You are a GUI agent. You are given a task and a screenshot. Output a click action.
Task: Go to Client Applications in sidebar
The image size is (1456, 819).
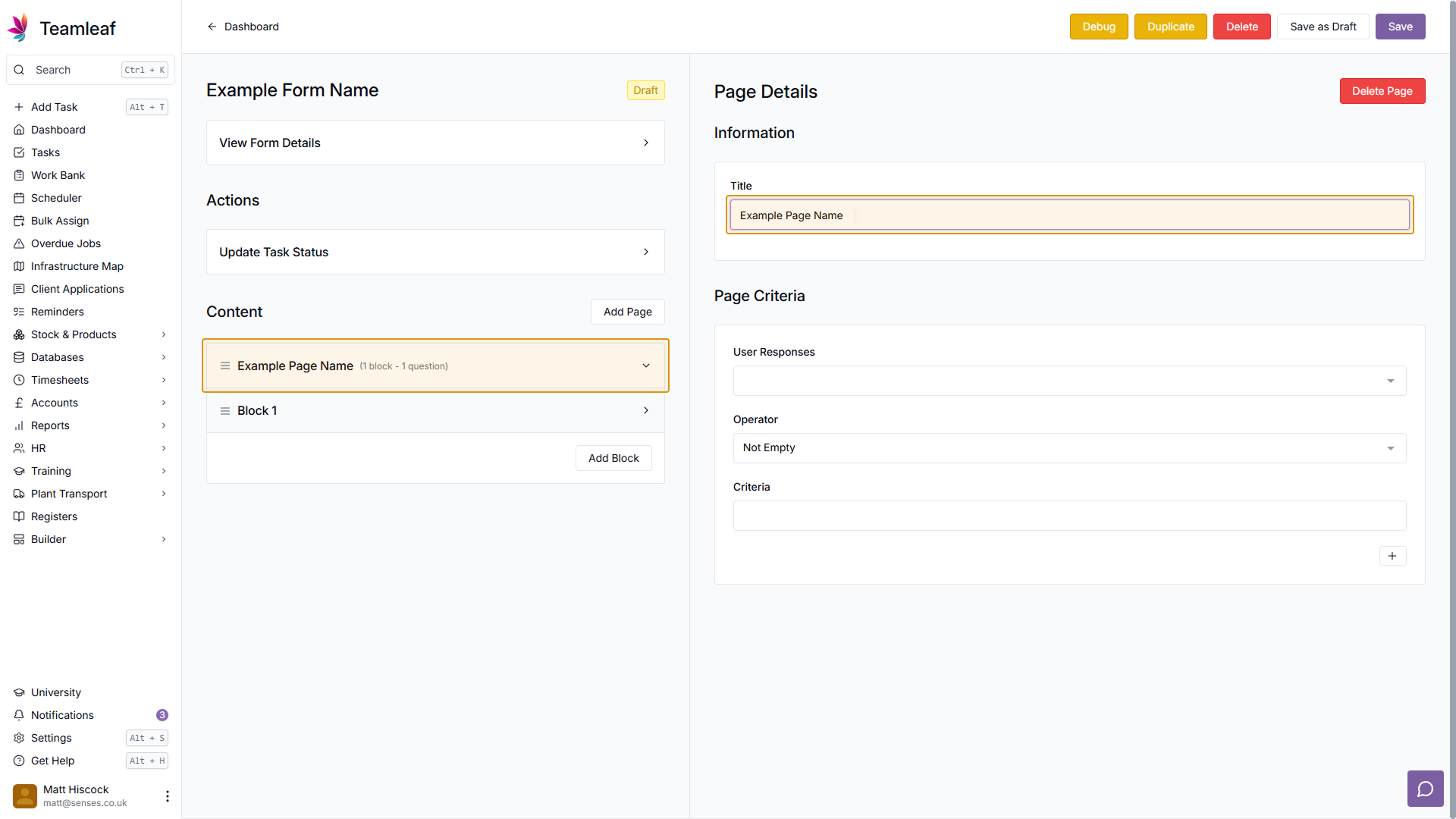point(77,289)
